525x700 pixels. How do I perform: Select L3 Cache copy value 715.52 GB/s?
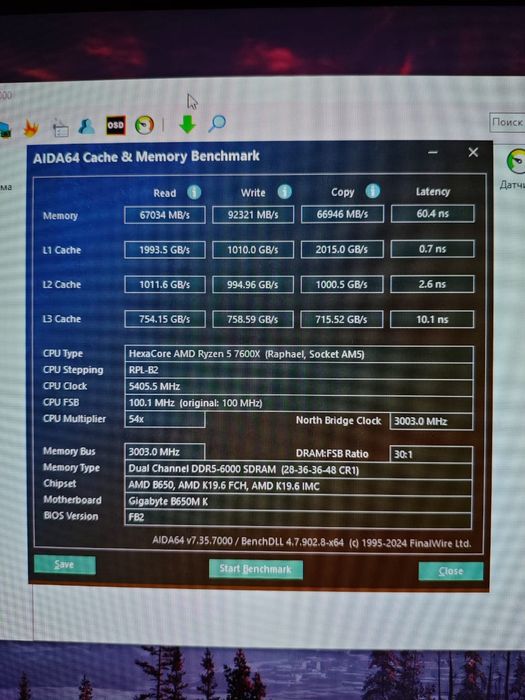click(x=342, y=319)
